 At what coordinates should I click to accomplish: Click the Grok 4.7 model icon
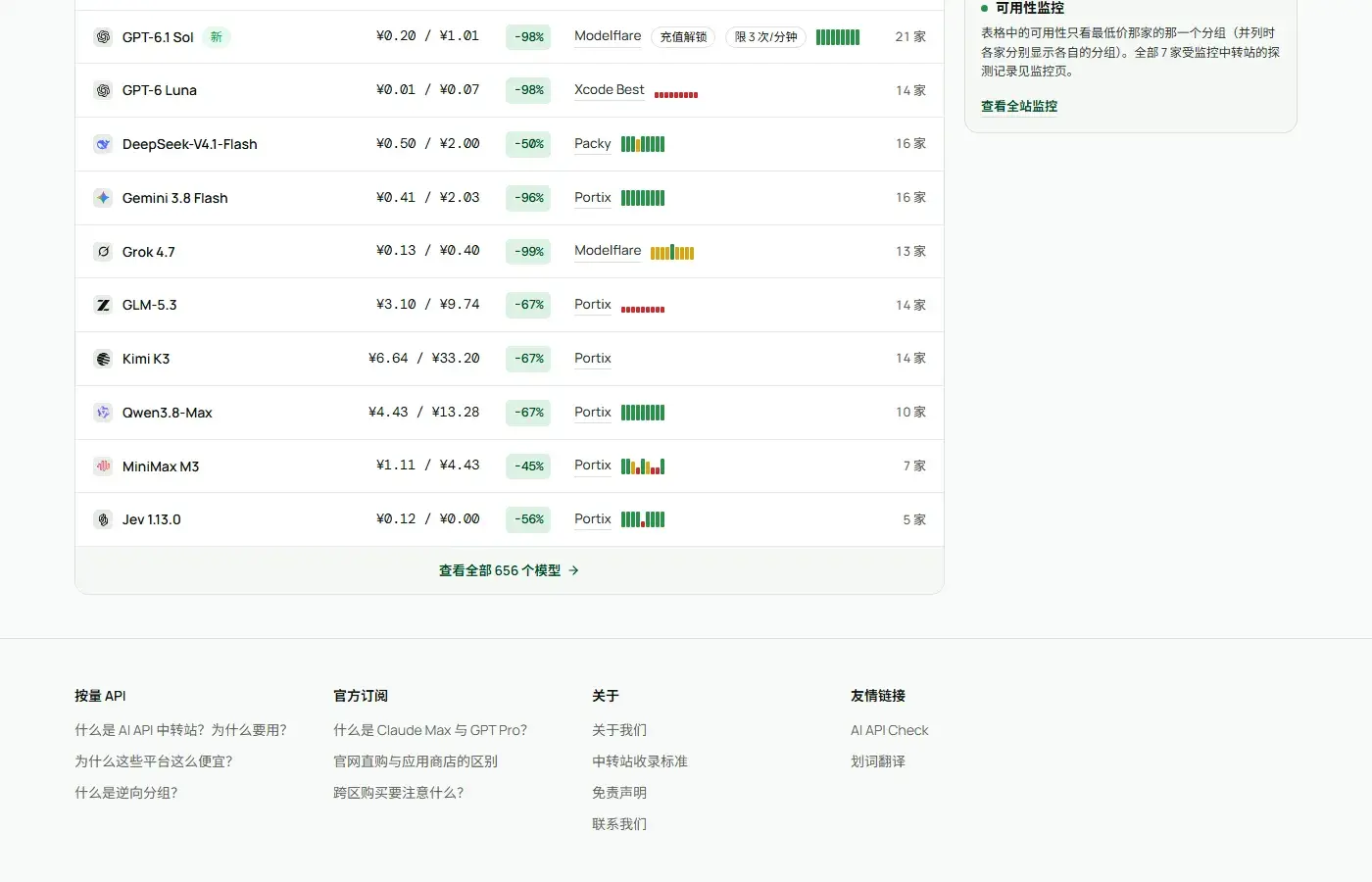click(x=103, y=252)
